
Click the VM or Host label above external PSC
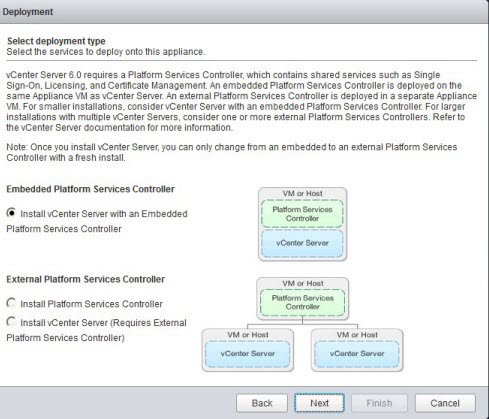coord(303,283)
